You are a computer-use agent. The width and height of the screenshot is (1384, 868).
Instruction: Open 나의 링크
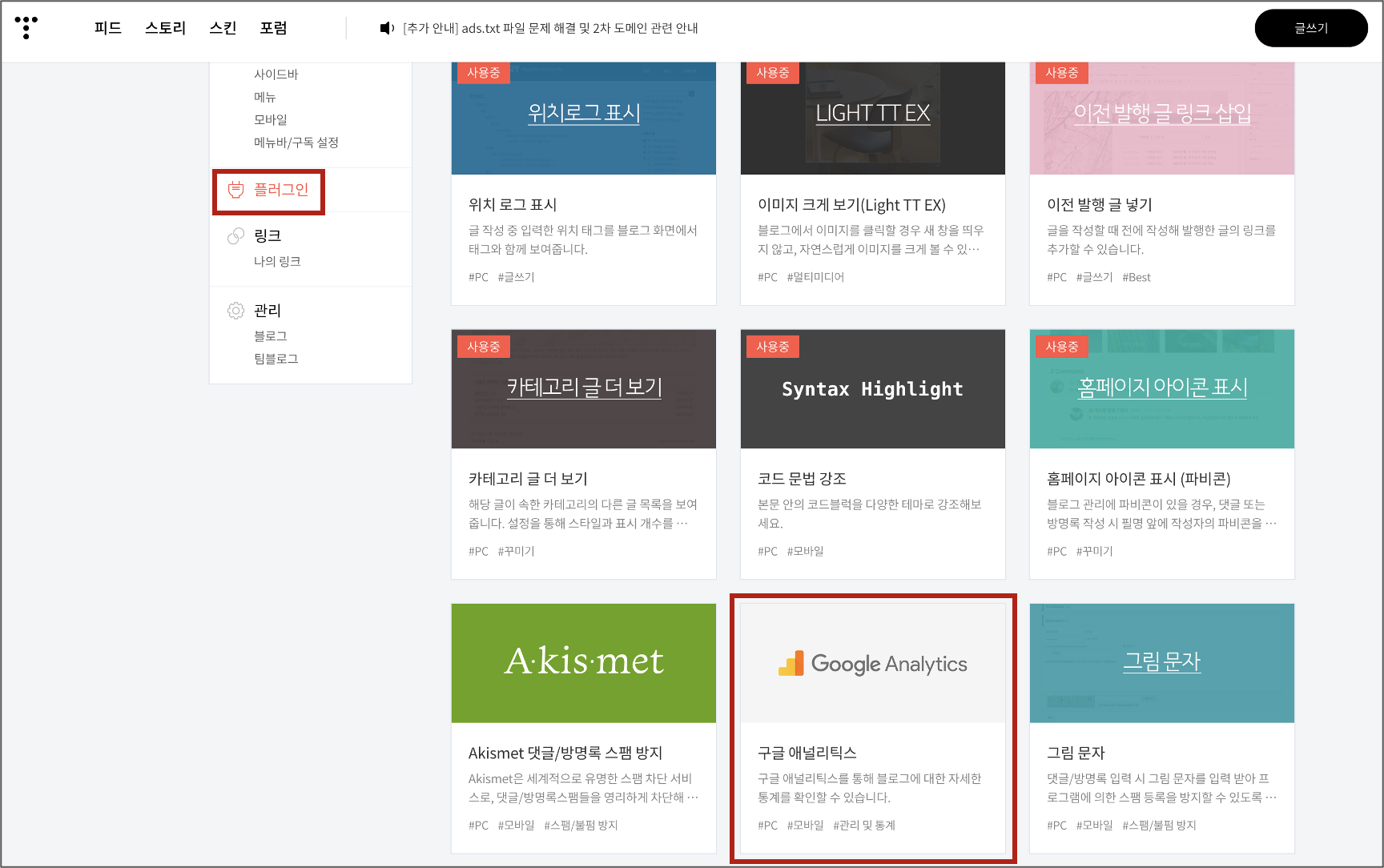[277, 261]
